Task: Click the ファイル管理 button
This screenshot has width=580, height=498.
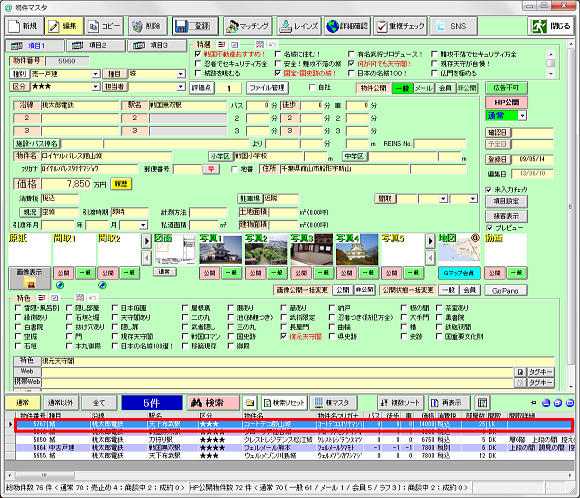Action: (x=267, y=88)
